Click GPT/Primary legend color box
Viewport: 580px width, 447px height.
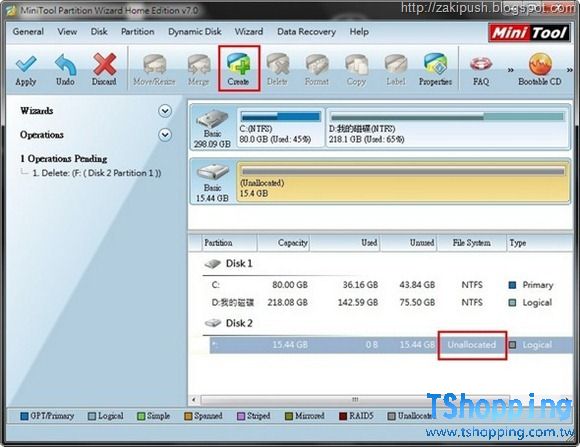24,416
